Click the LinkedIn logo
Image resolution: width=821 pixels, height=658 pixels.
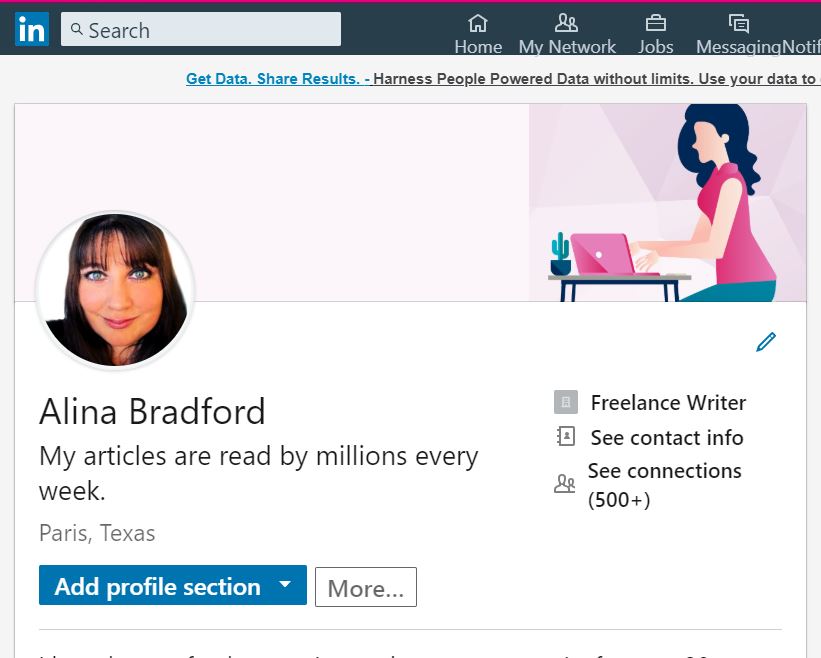[x=31, y=29]
